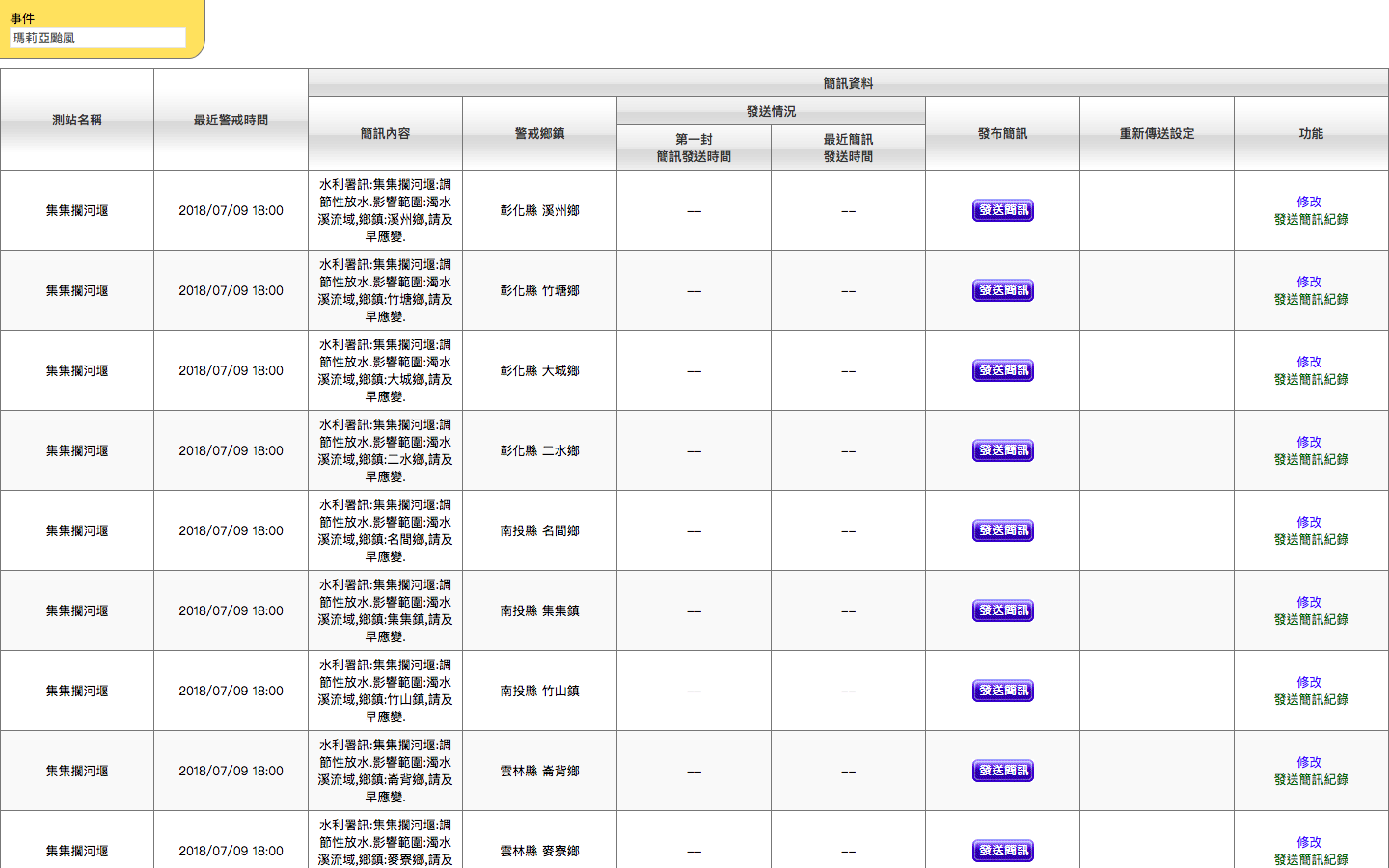
Task: Select the 彰化縣 大城鄉 township cell
Action: tap(539, 370)
